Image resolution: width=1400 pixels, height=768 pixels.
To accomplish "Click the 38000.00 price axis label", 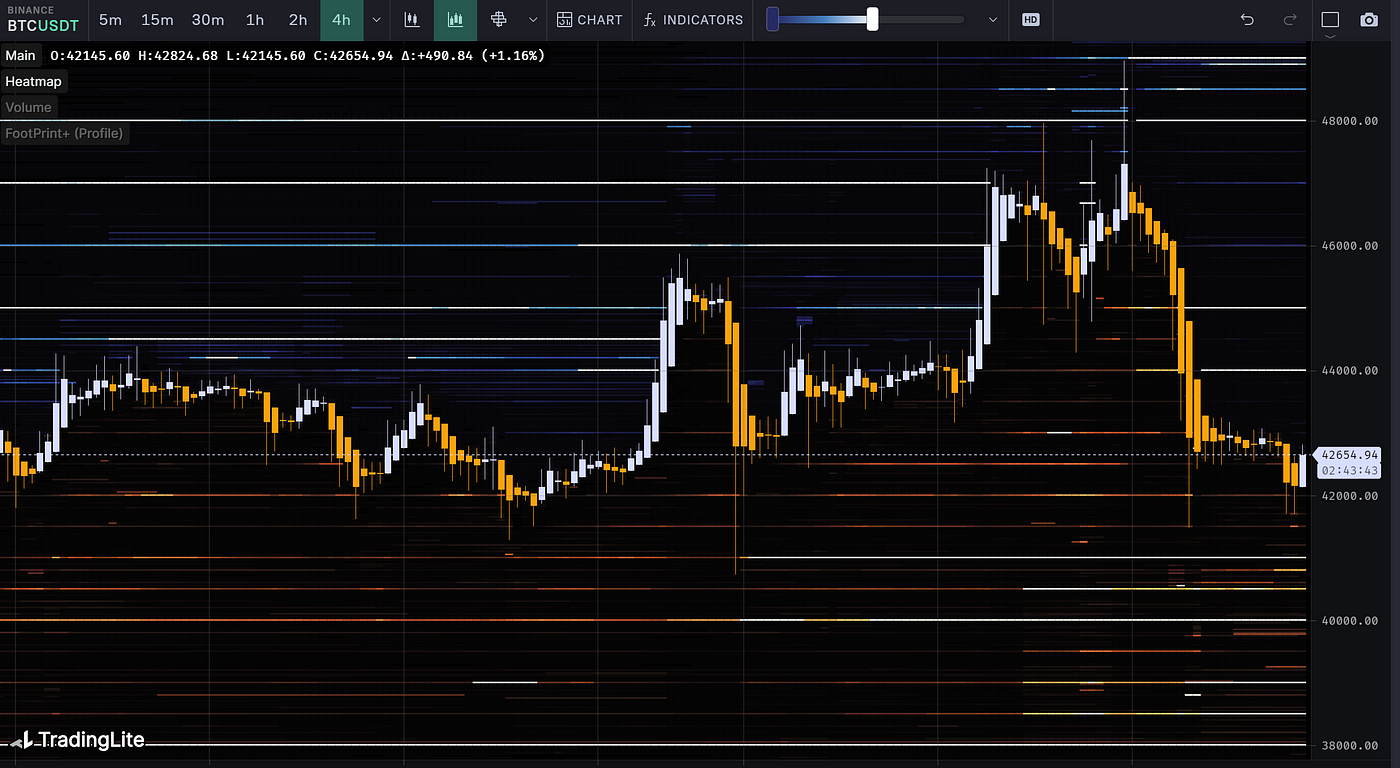I will point(1350,746).
